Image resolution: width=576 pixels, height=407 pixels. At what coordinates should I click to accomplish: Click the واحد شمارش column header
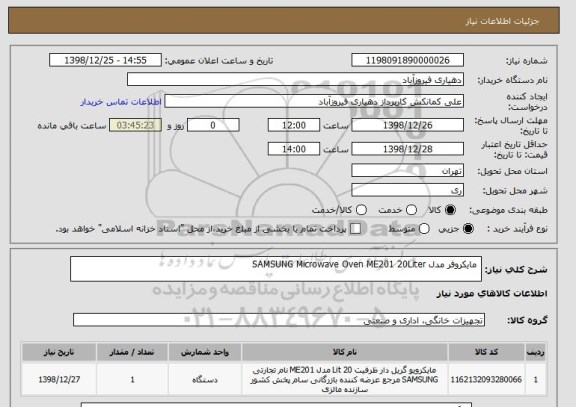(205, 352)
